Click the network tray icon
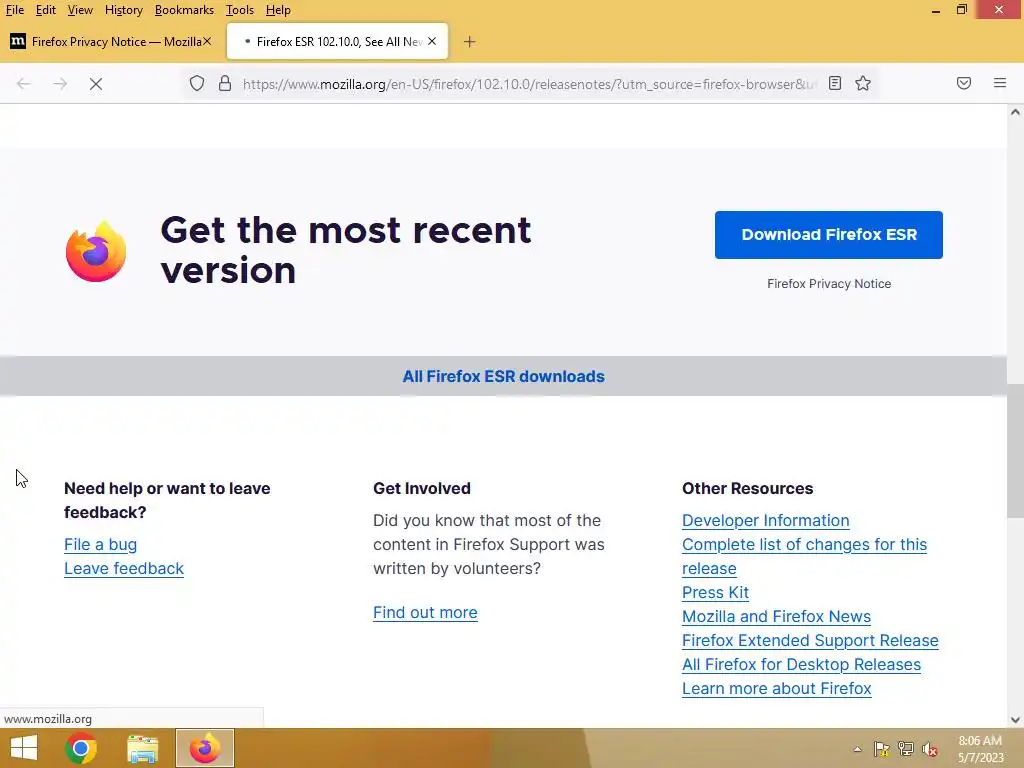The width and height of the screenshot is (1024, 768). point(906,749)
